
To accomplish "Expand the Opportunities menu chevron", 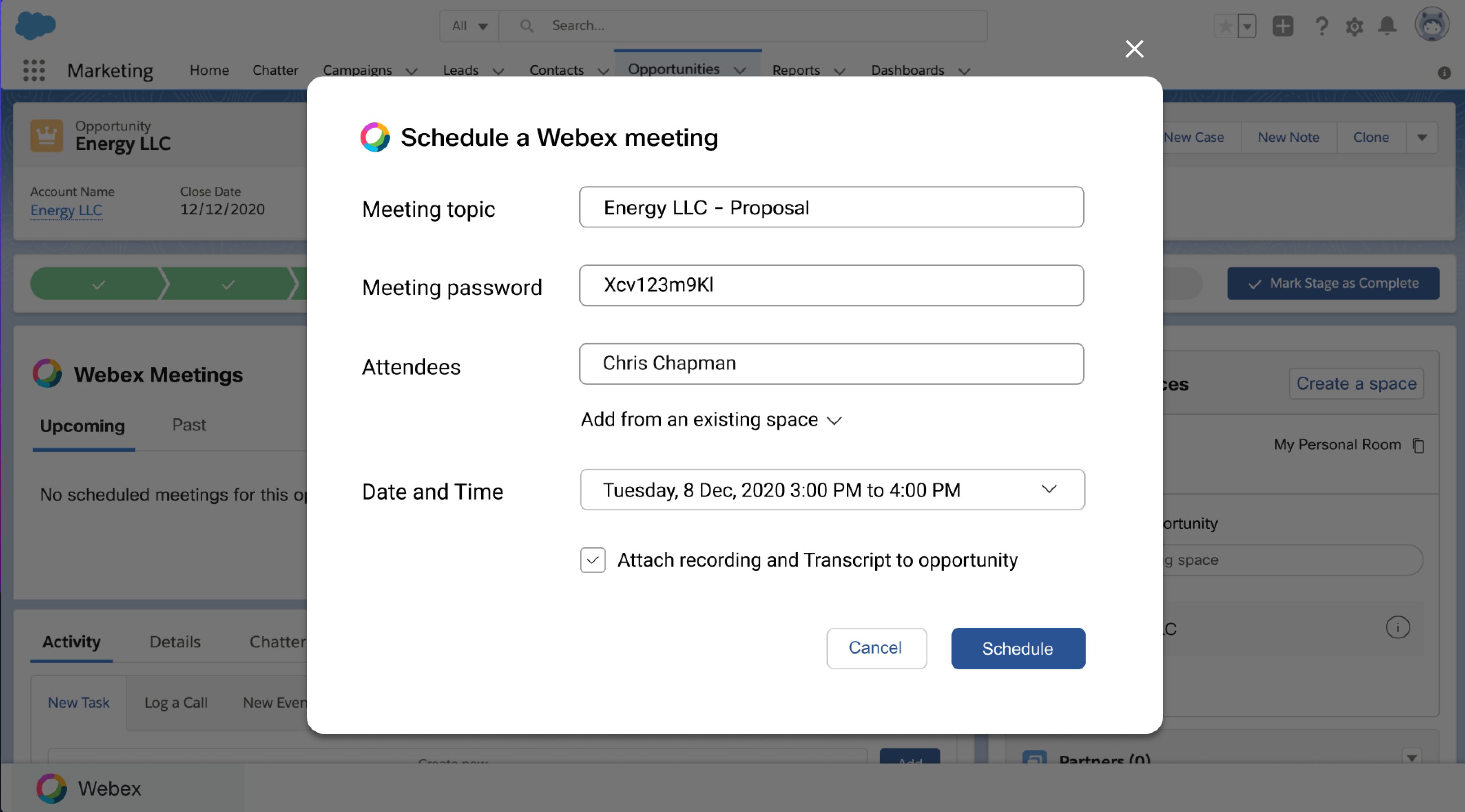I will point(740,70).
